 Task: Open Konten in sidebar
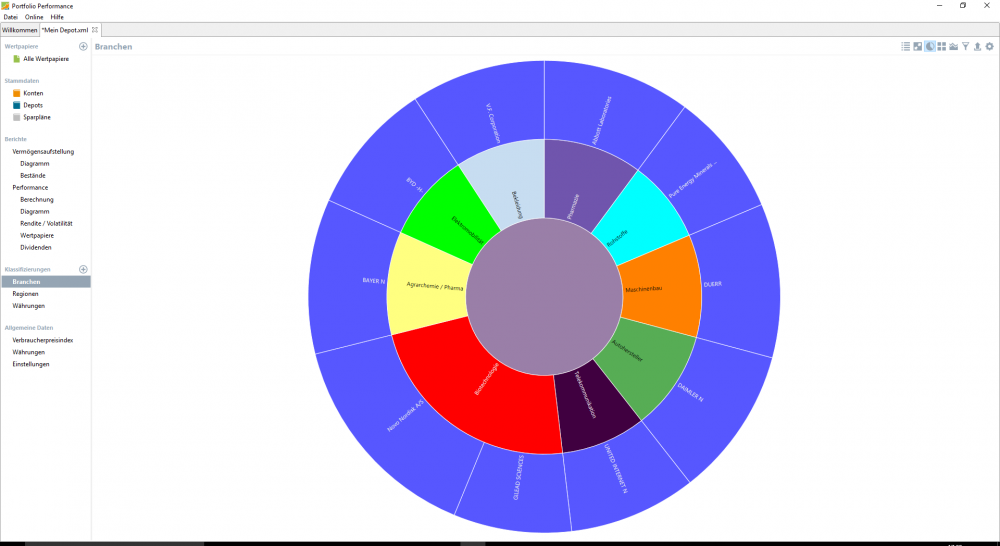point(33,93)
